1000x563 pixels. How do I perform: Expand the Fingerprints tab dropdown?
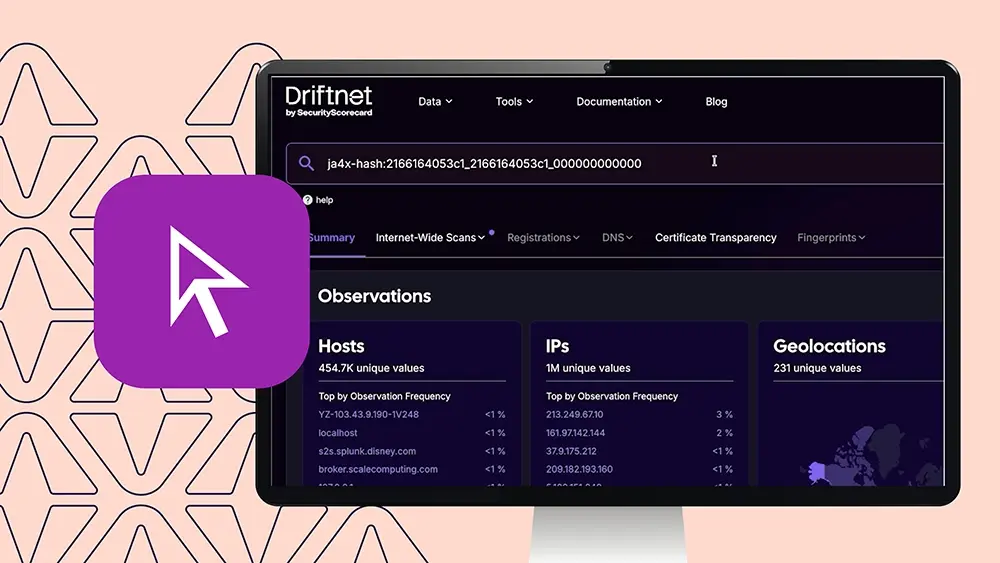tap(831, 237)
